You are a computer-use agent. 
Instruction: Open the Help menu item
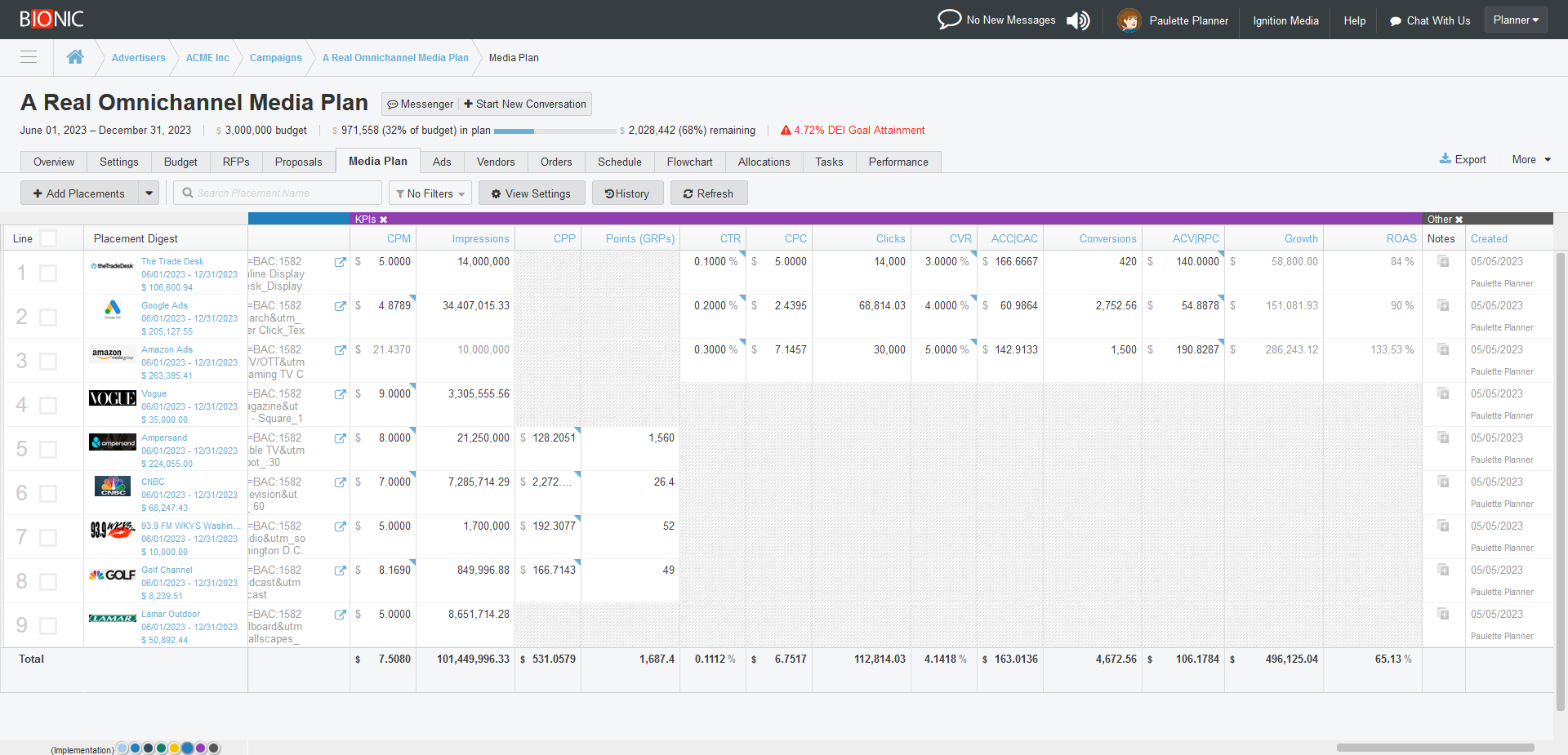(x=1354, y=20)
